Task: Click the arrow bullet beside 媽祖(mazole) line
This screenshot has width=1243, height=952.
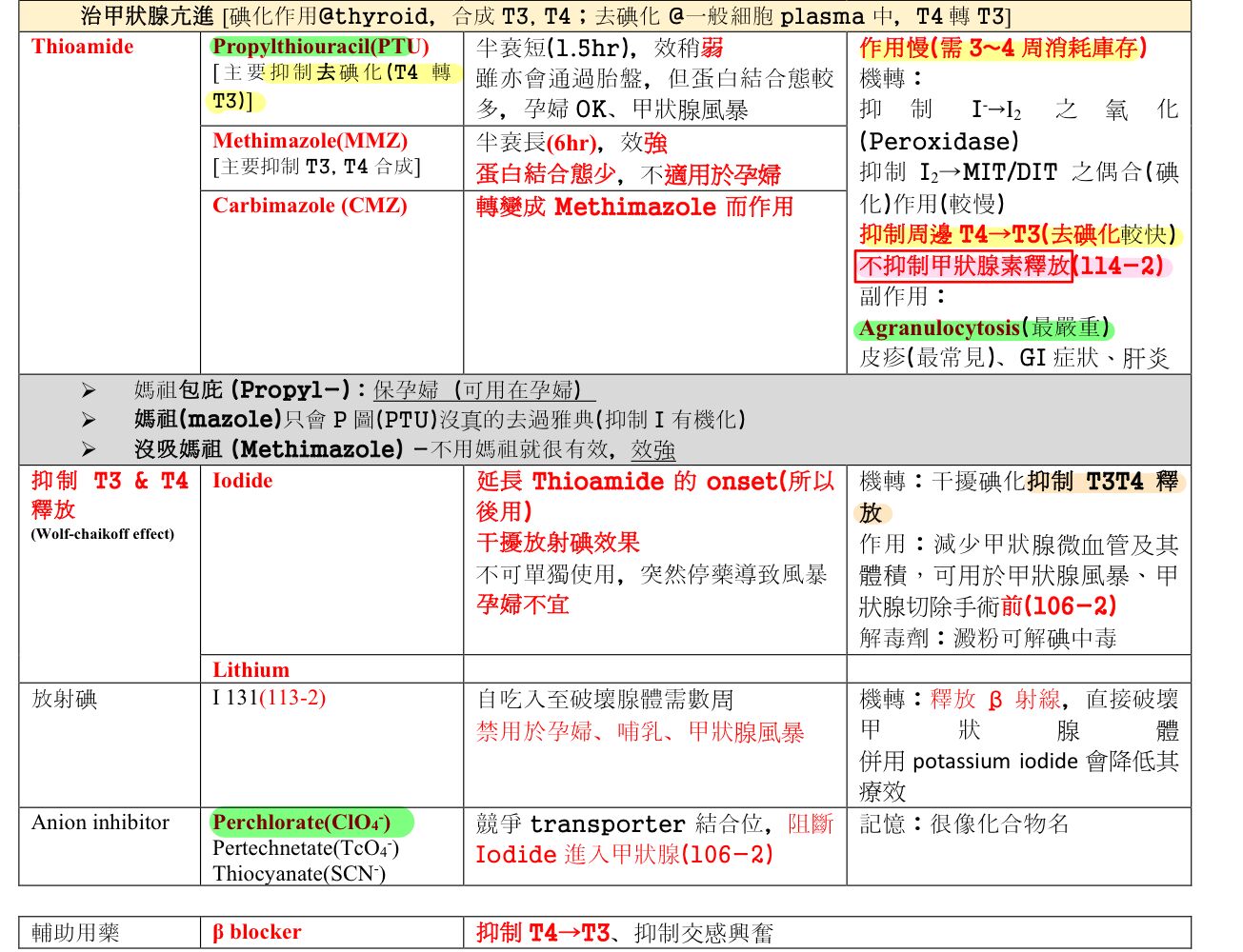Action: pos(89,420)
